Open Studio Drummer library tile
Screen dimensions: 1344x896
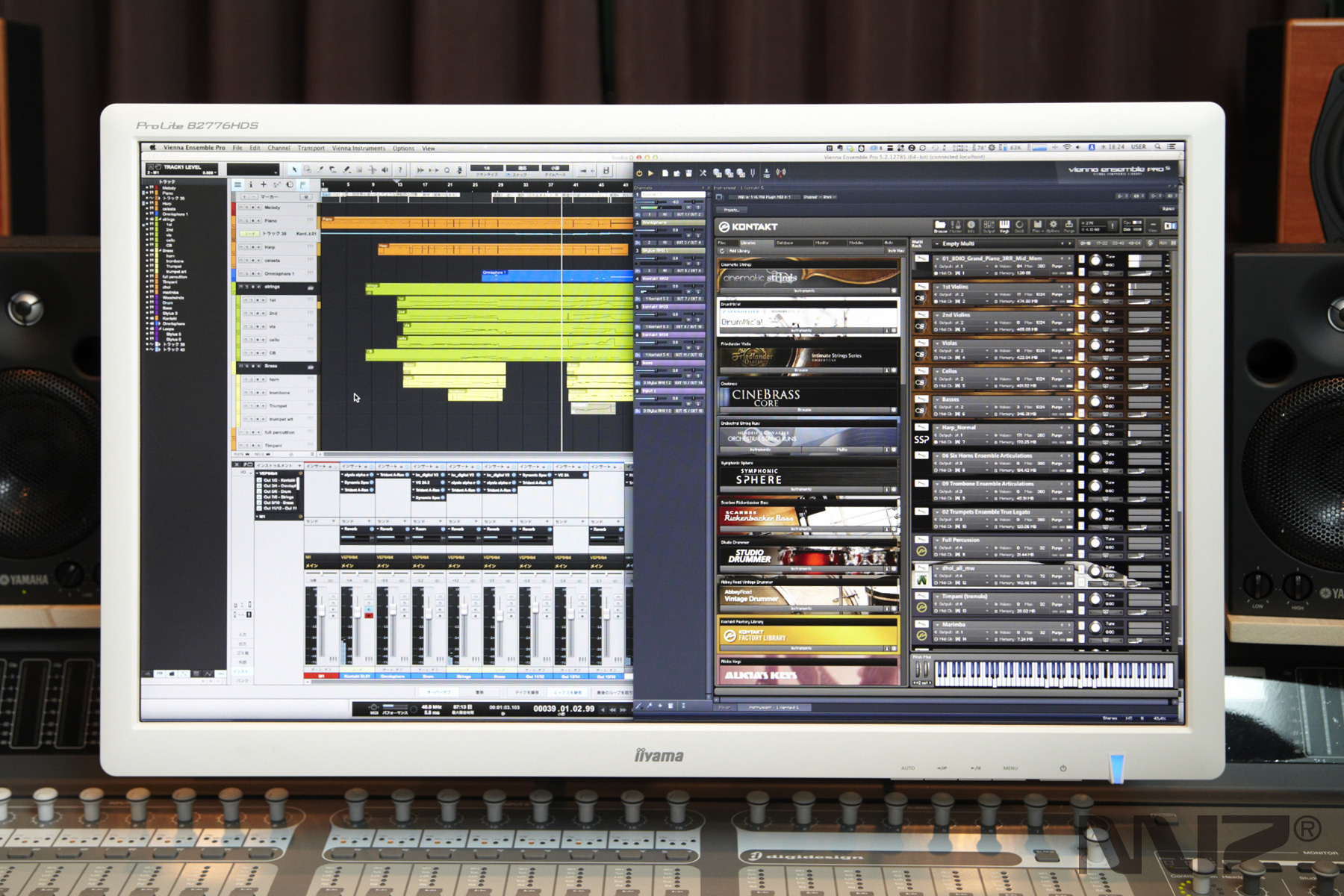pos(808,556)
